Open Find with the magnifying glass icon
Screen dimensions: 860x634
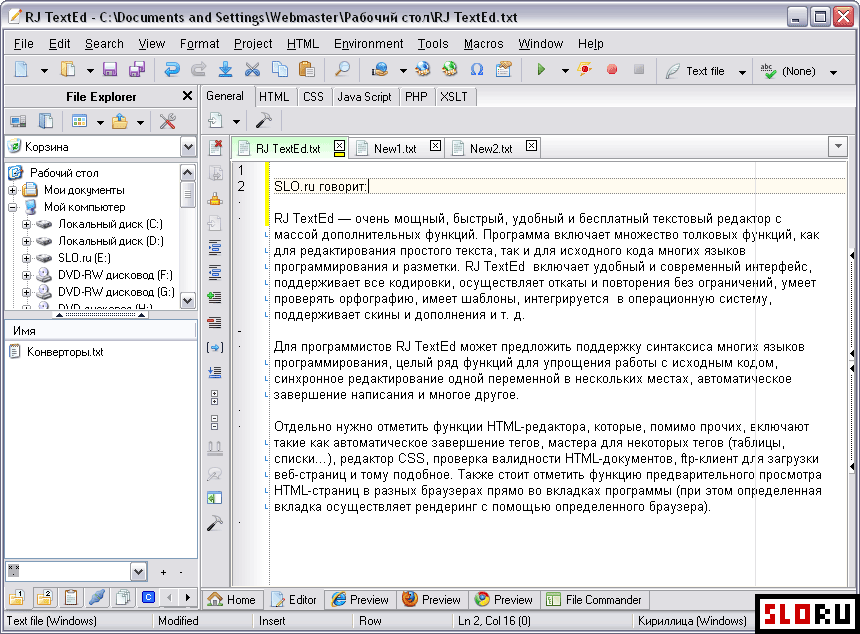pyautogui.click(x=342, y=70)
